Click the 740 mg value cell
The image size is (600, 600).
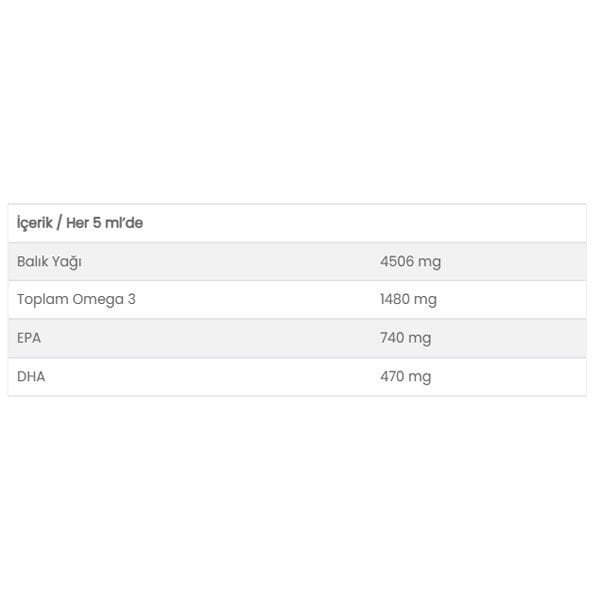click(405, 338)
